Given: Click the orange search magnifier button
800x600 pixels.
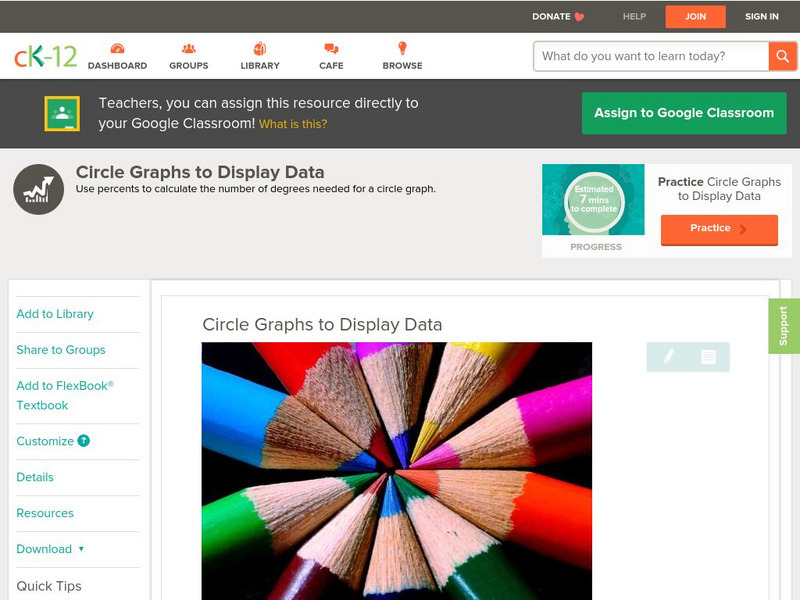Looking at the screenshot, I should coord(782,56).
